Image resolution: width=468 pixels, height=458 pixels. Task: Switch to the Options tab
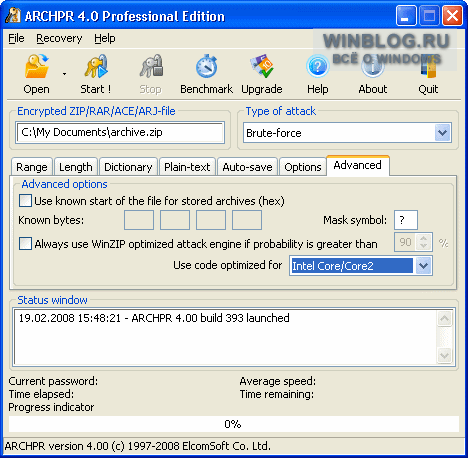point(303,167)
